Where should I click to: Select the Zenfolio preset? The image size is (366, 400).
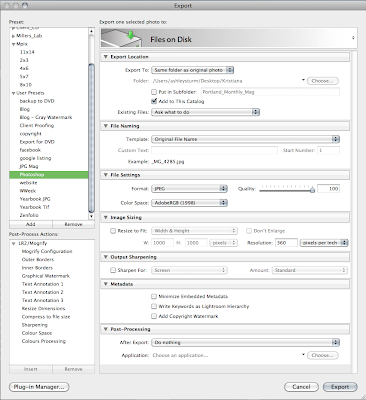coord(29,215)
